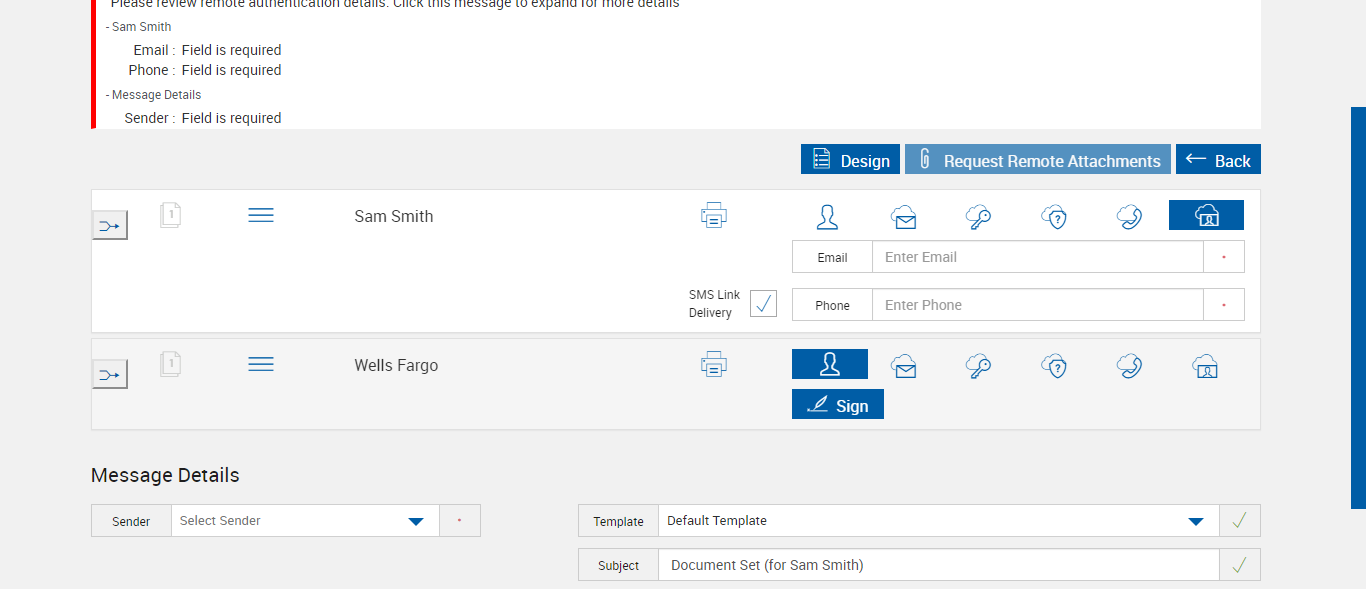Choose key password authentication for Sam Smith

pos(978,217)
